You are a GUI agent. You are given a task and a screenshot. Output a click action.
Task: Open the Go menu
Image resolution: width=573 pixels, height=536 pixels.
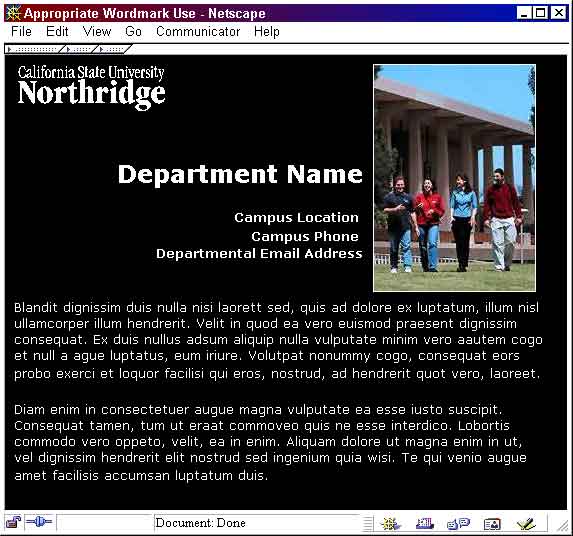coord(133,31)
